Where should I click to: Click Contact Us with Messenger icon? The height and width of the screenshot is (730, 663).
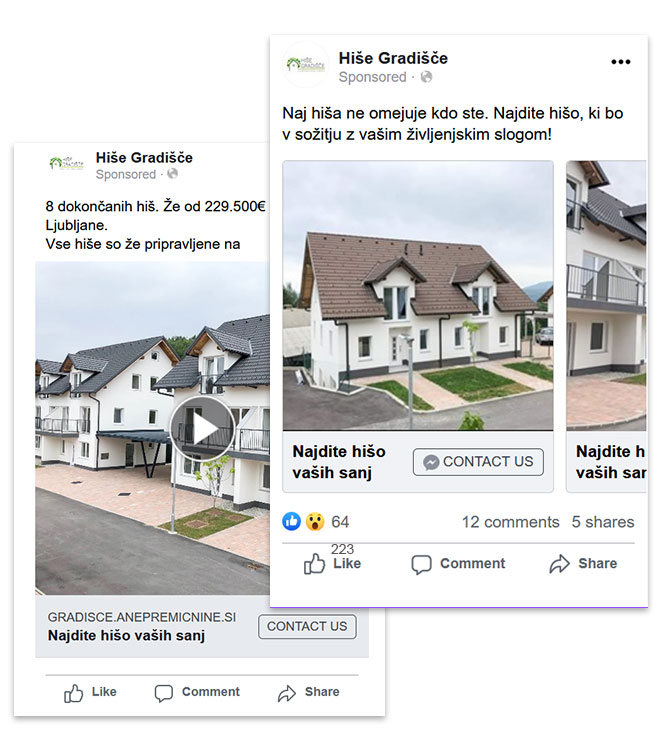(478, 462)
